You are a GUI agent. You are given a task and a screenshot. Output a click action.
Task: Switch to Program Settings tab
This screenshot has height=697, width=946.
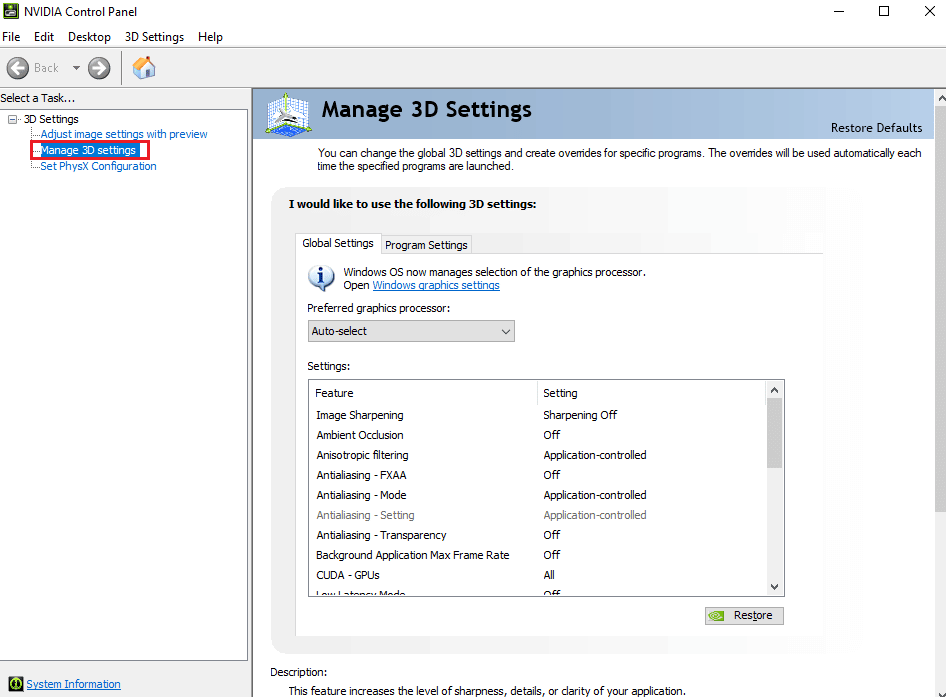[x=426, y=245]
